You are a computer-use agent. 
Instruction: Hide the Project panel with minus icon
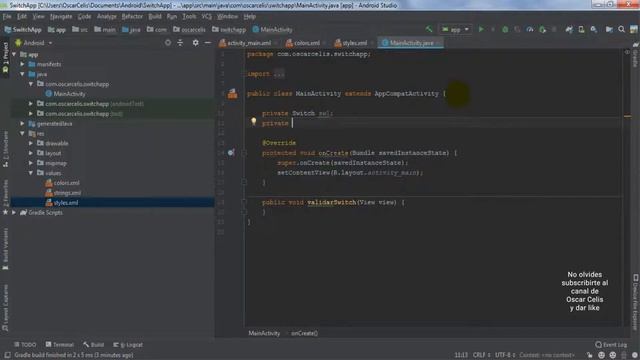(208, 42)
